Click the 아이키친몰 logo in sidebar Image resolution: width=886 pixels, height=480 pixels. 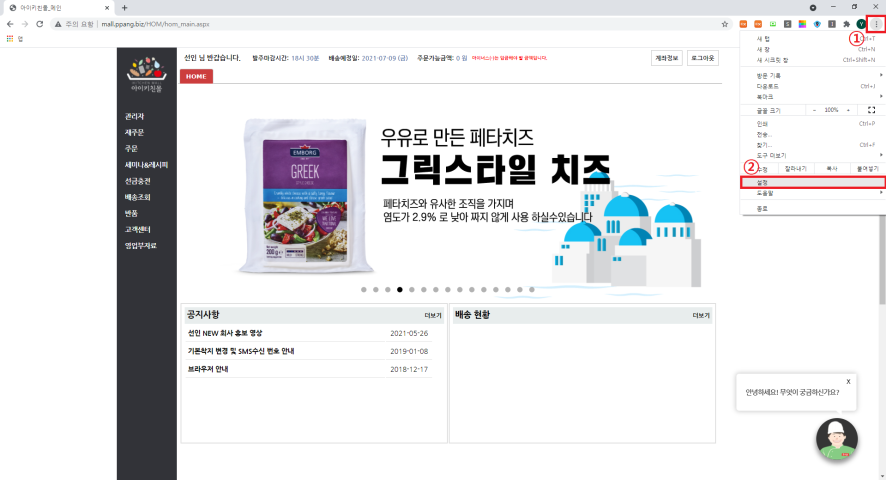pos(146,75)
